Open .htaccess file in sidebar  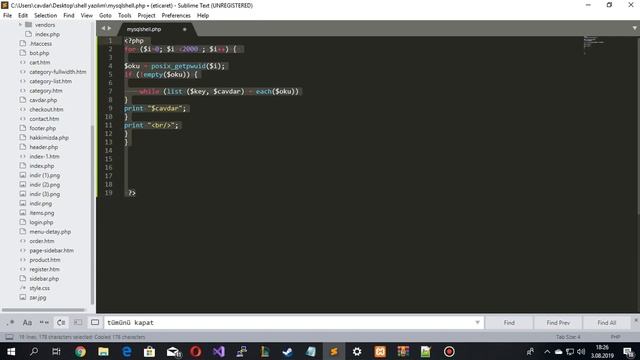(40, 44)
